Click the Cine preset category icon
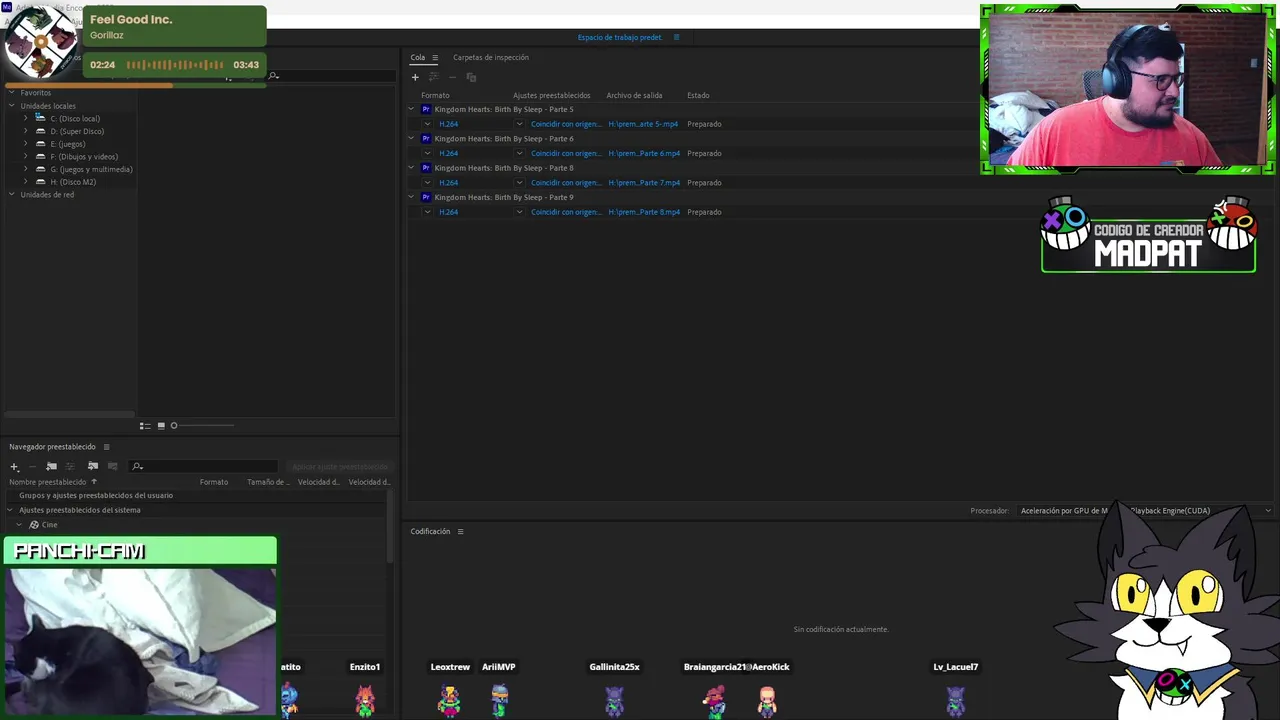Image resolution: width=1280 pixels, height=720 pixels. (34, 525)
